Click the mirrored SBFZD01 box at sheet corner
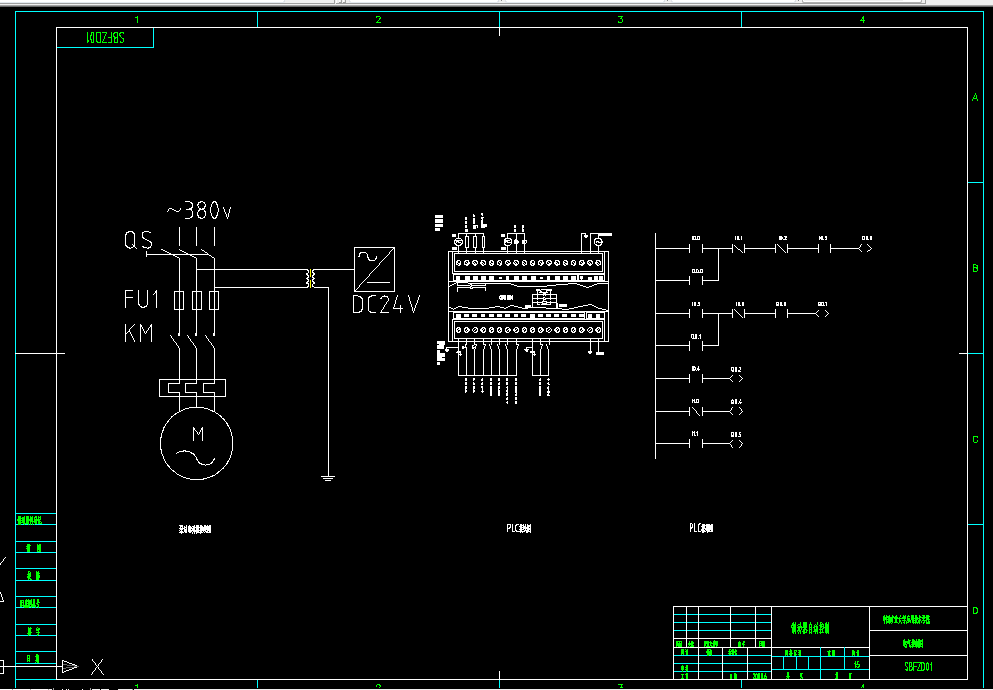The width and height of the screenshot is (993, 690). [105, 37]
